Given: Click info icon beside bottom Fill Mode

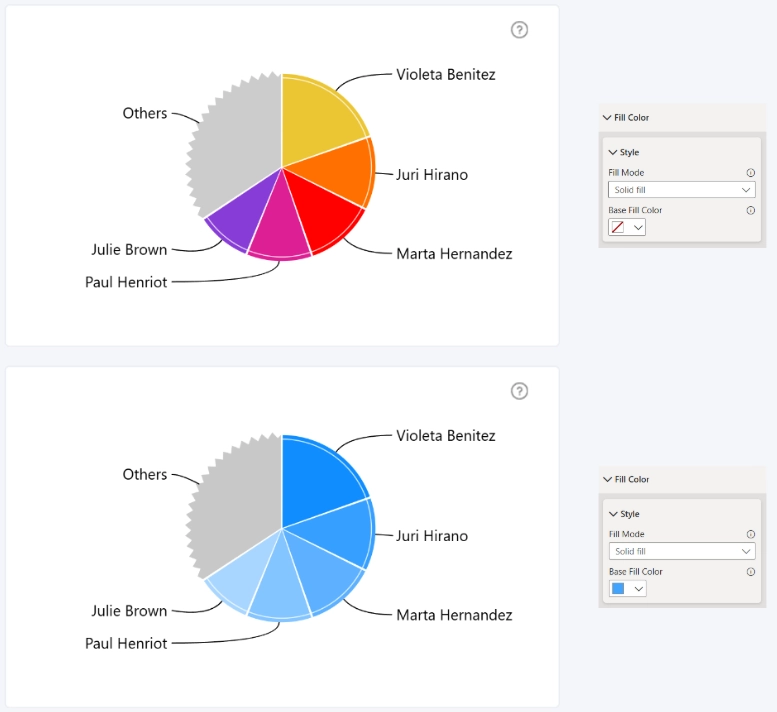Looking at the screenshot, I should coord(751,534).
